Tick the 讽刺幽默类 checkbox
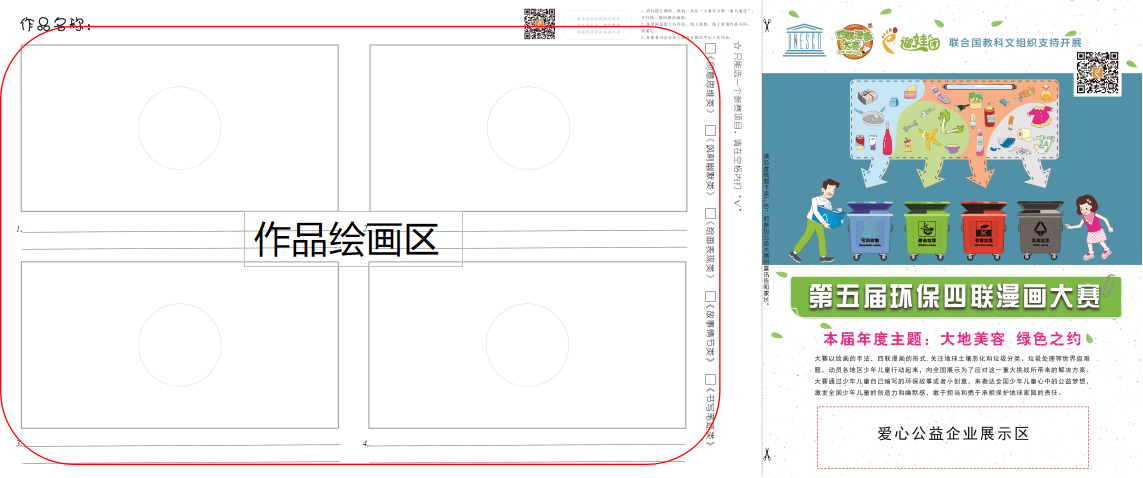Screen dimensions: 1143x478 tap(710, 130)
